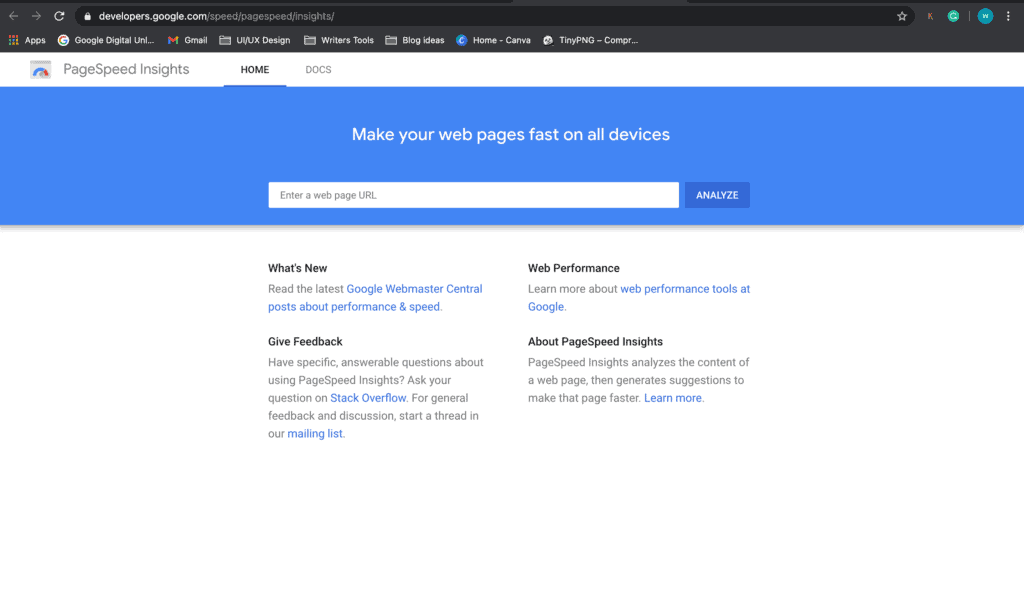The image size is (1024, 615).
Task: Click the ANALYZE button
Action: pos(717,195)
